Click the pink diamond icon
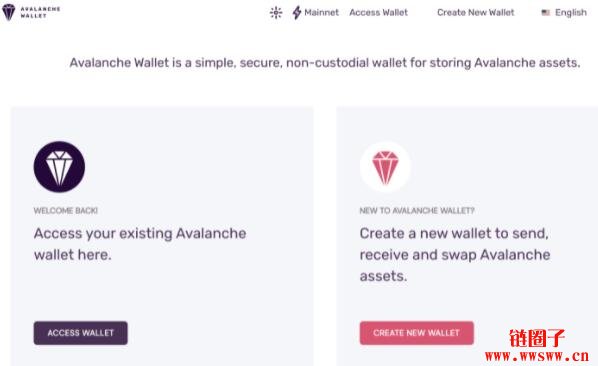Screen dimensions: 598x366 pyautogui.click(x=385, y=167)
